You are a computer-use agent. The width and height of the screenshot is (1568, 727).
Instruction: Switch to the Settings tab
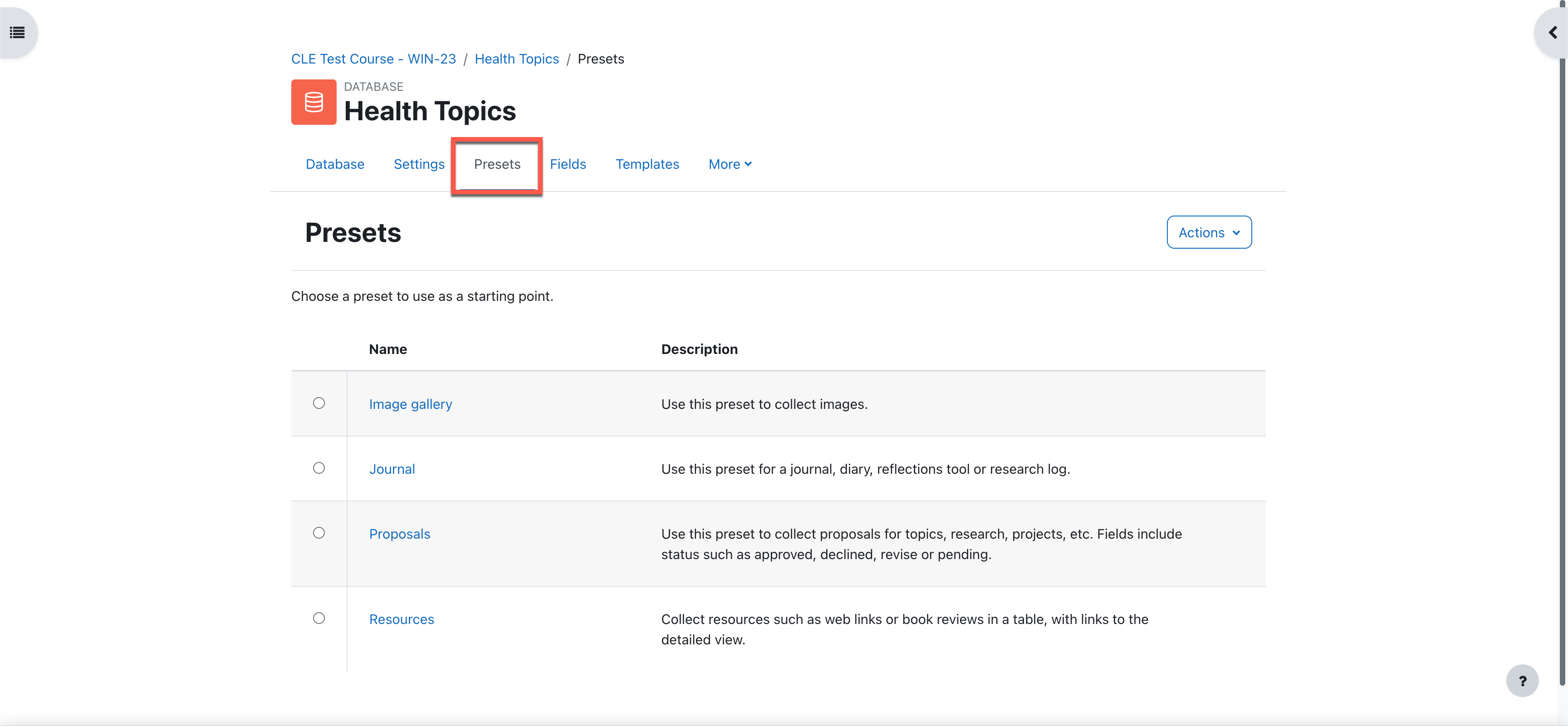419,164
